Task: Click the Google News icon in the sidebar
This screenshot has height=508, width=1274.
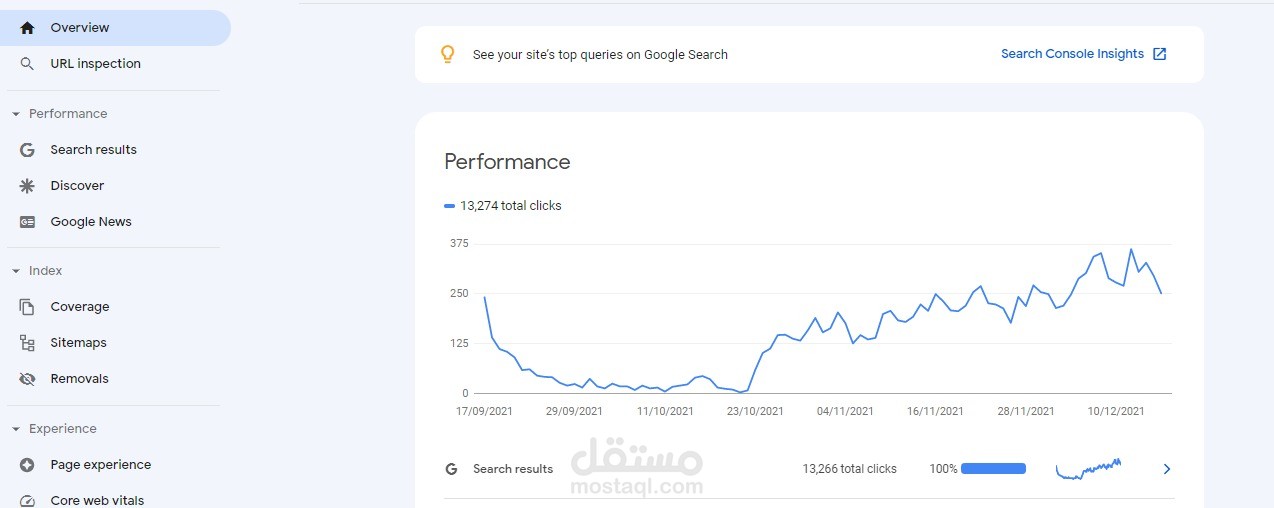Action: tap(27, 222)
